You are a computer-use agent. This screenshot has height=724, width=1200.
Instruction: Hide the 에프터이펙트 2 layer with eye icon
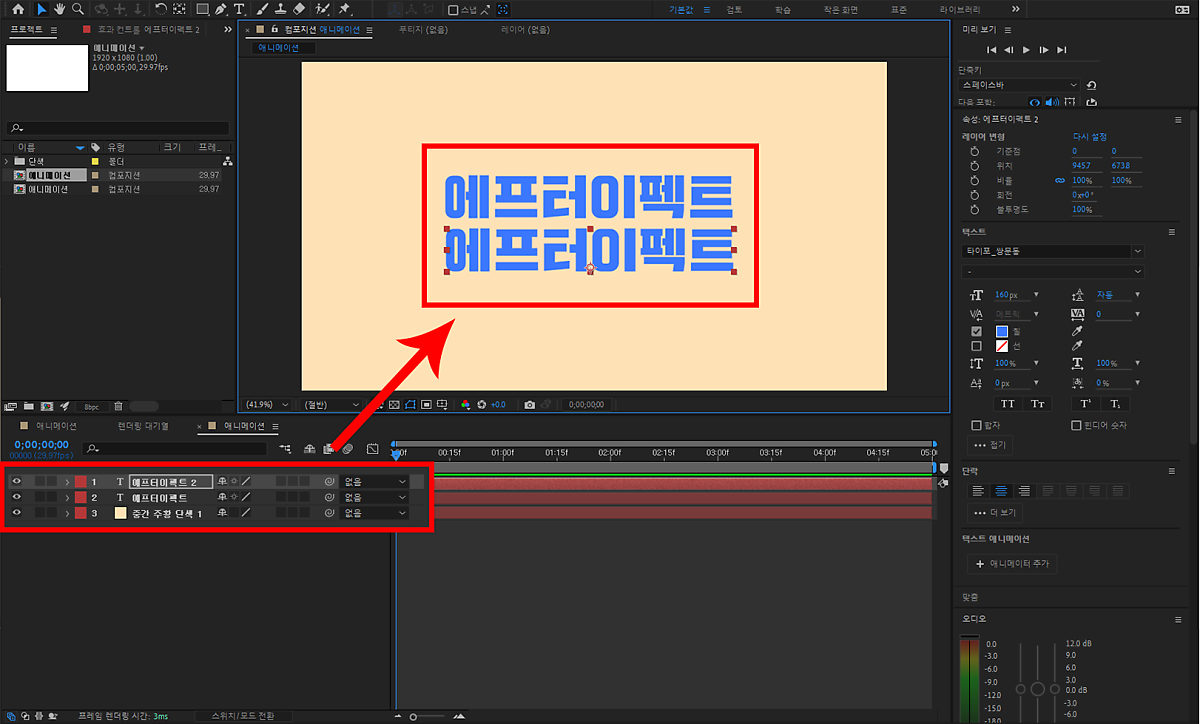[x=16, y=481]
